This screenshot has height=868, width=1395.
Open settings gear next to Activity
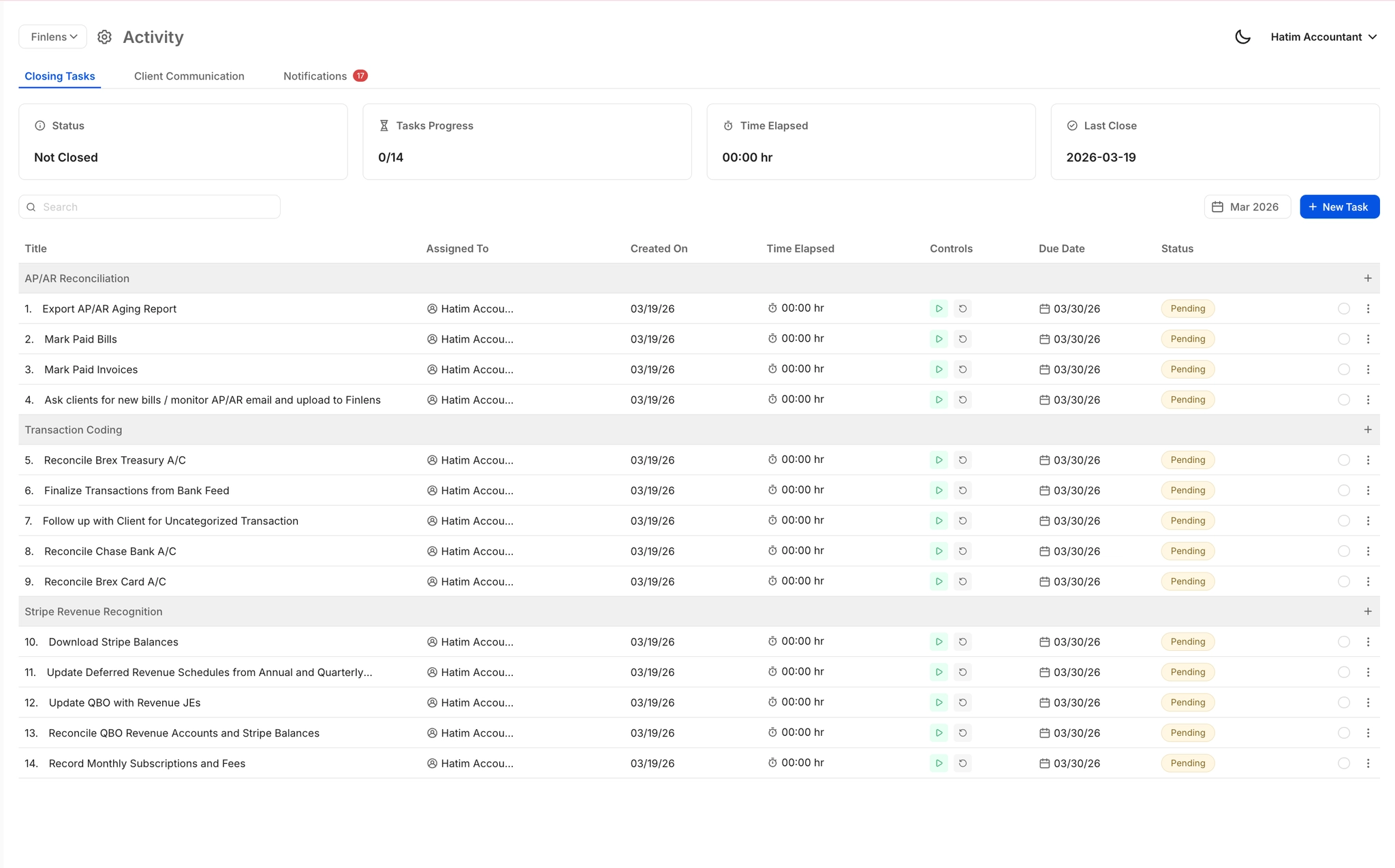104,37
